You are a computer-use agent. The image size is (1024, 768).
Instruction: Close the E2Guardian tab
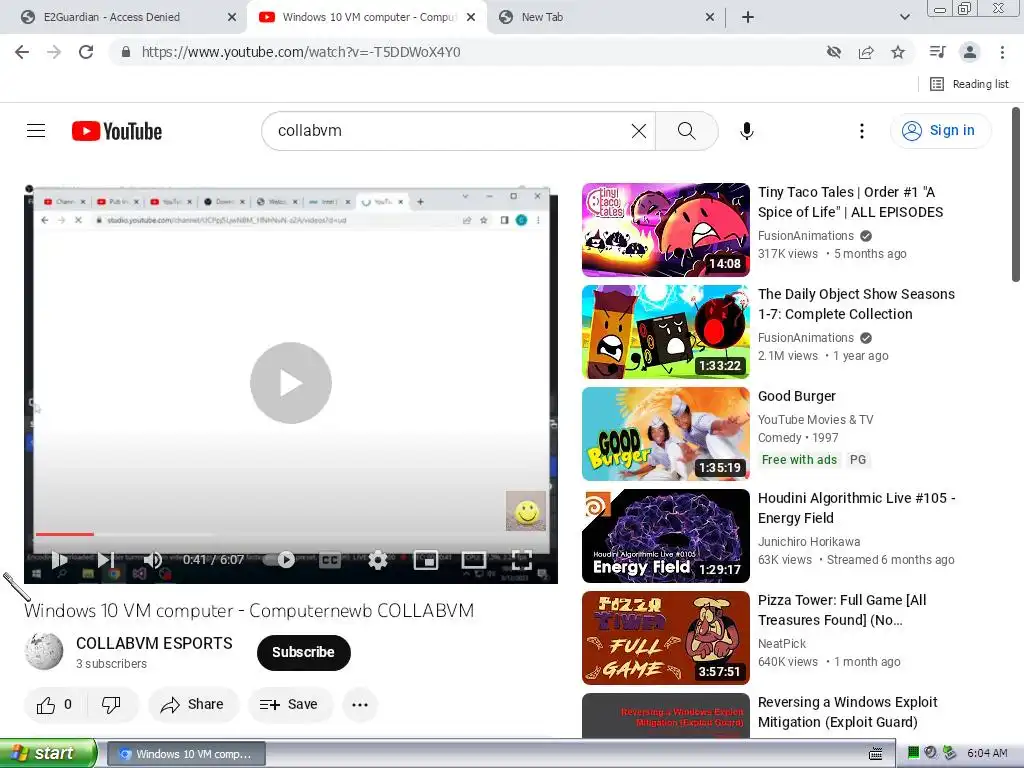(x=232, y=18)
